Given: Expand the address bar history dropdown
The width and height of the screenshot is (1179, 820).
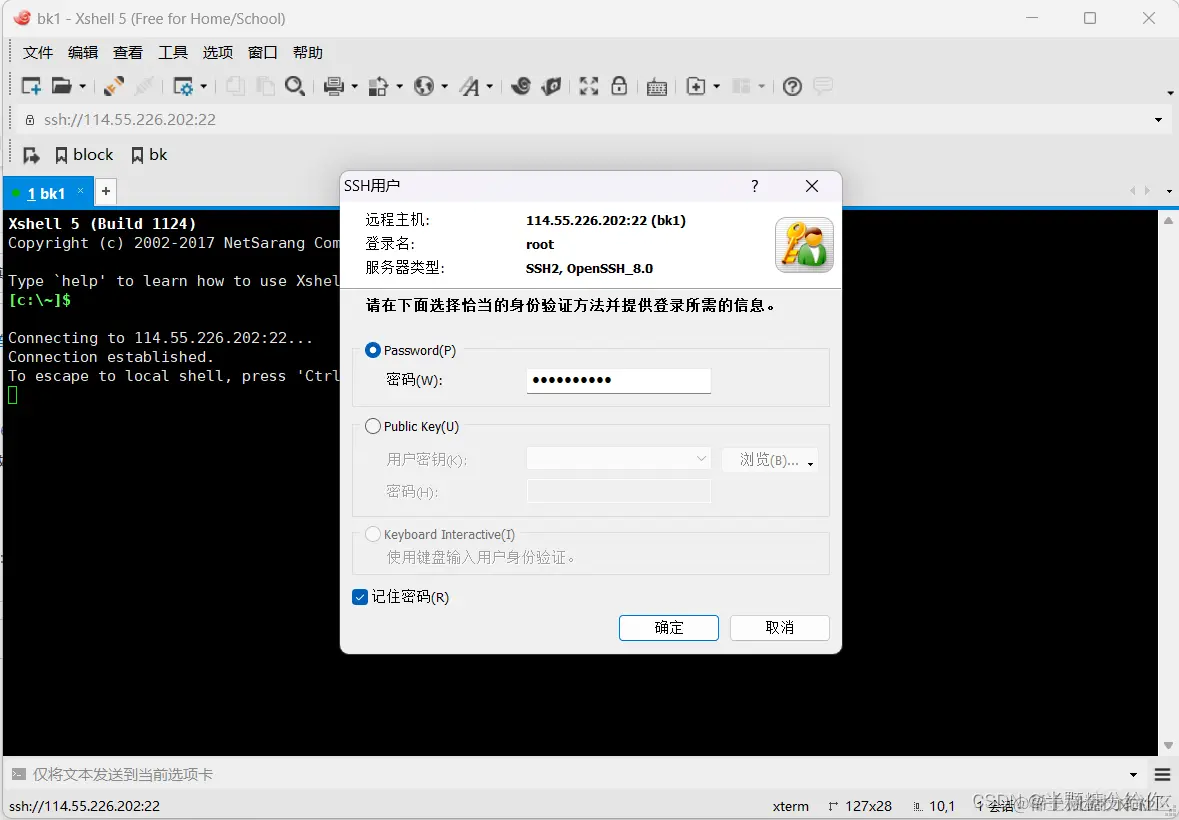Looking at the screenshot, I should point(1158,120).
